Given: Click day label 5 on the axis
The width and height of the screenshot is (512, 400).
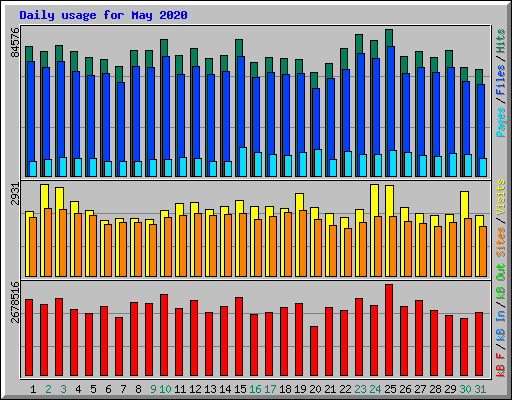Looking at the screenshot, I should click(93, 389).
